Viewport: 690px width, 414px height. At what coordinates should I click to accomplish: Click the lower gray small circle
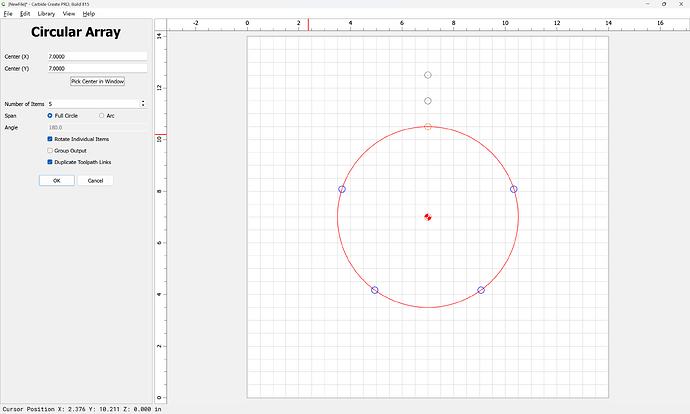pyautogui.click(x=428, y=101)
